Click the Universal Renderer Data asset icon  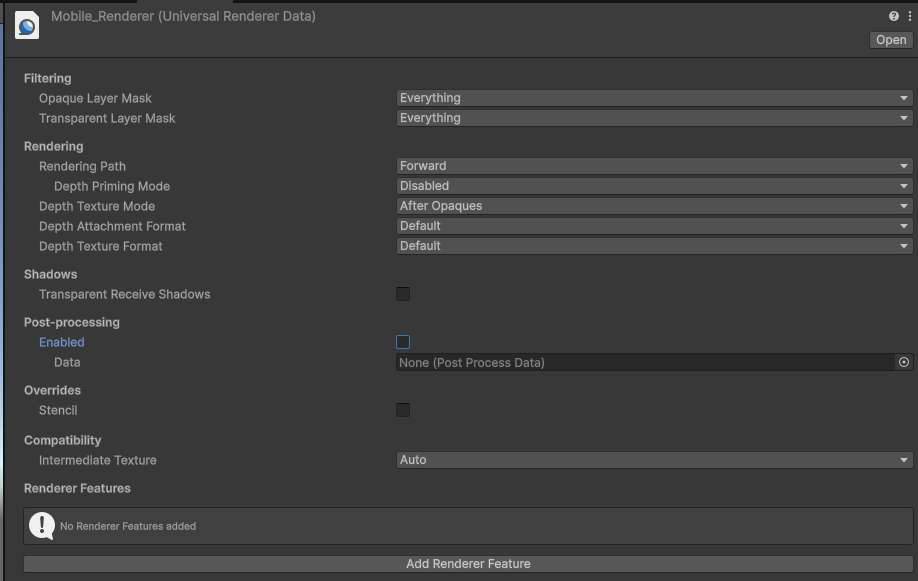[x=27, y=26]
